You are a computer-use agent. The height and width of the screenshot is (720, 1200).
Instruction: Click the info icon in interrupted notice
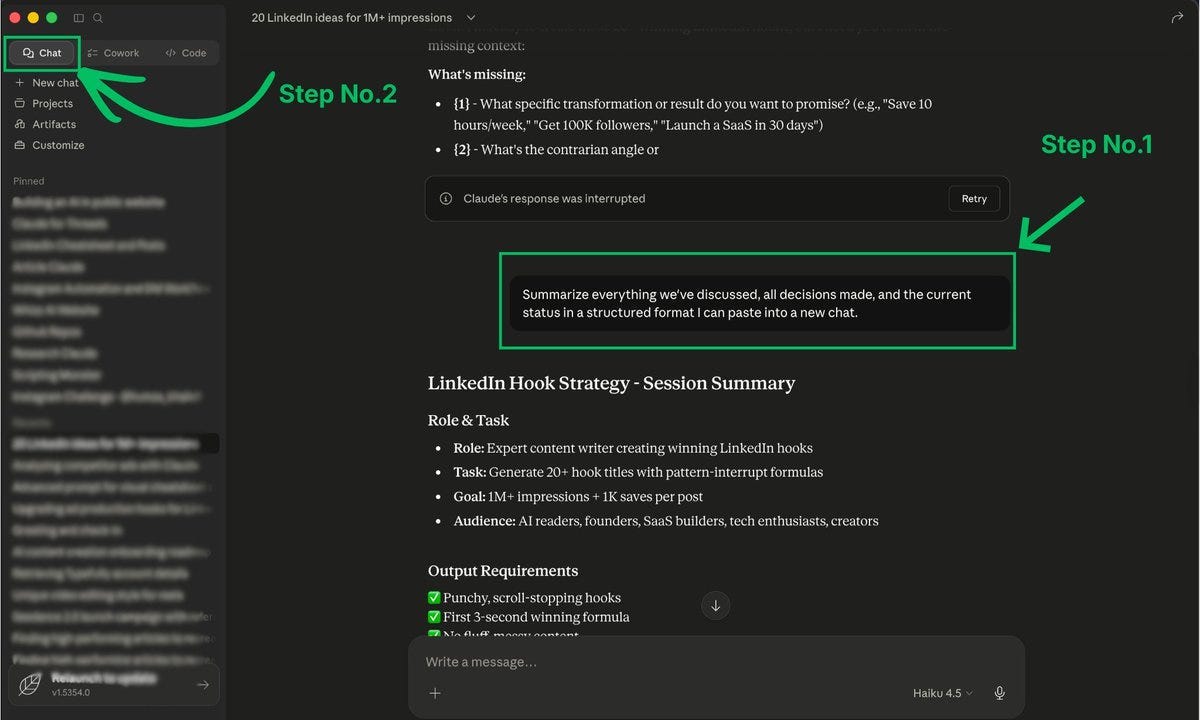[x=446, y=199]
